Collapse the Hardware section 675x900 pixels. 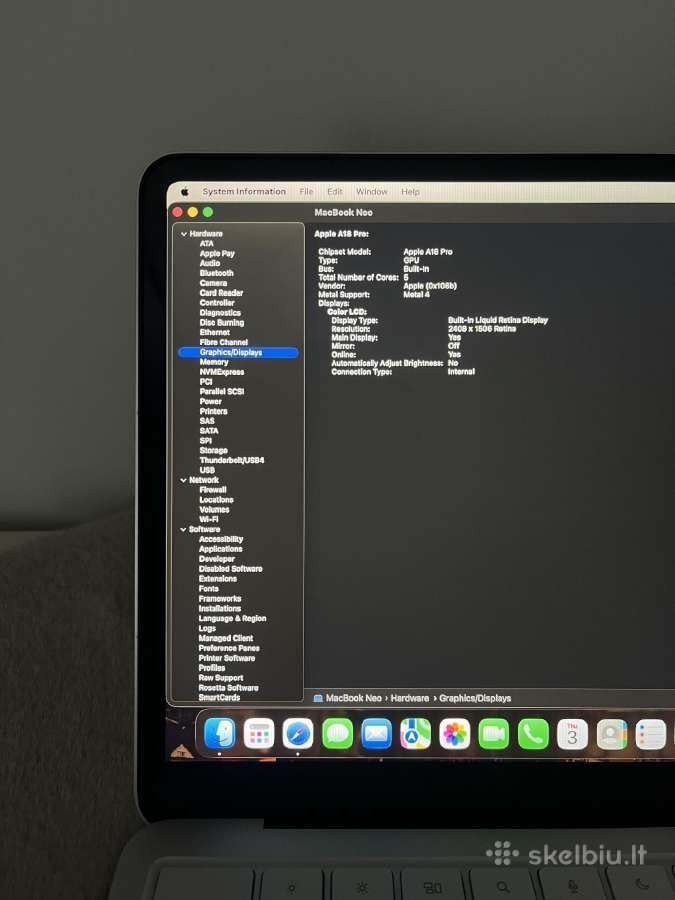pyautogui.click(x=184, y=234)
